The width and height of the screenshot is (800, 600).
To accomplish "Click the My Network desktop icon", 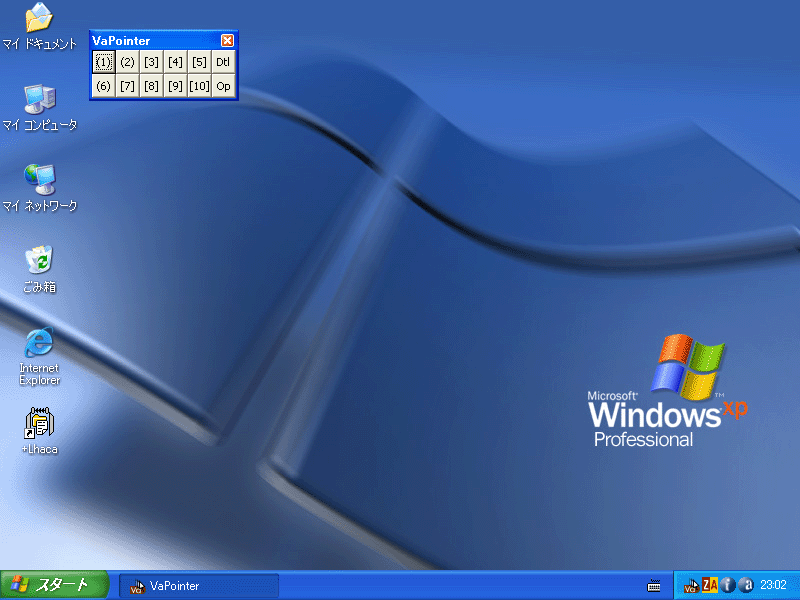I will click(x=39, y=180).
